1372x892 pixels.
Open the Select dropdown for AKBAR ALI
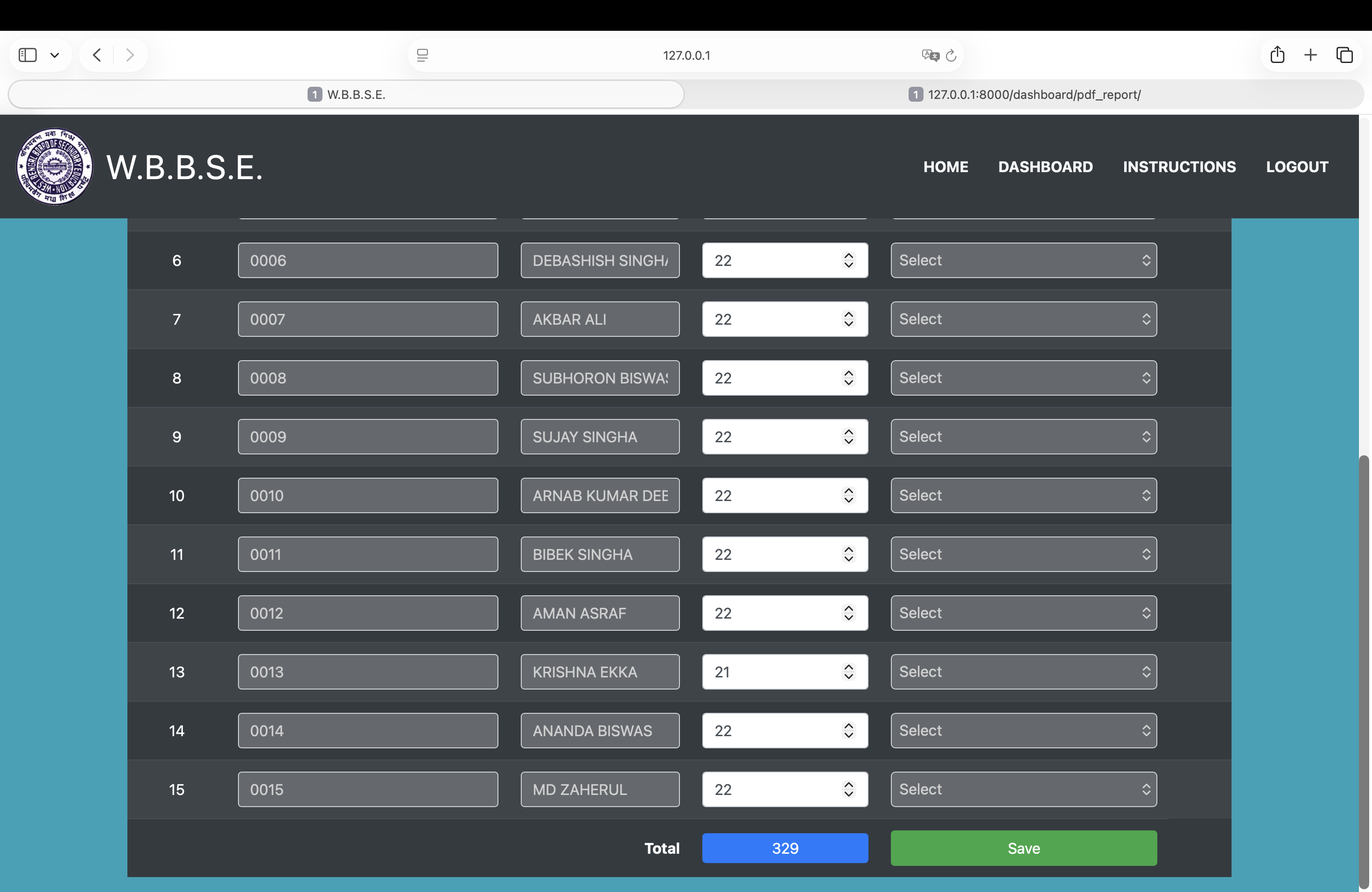1023,319
